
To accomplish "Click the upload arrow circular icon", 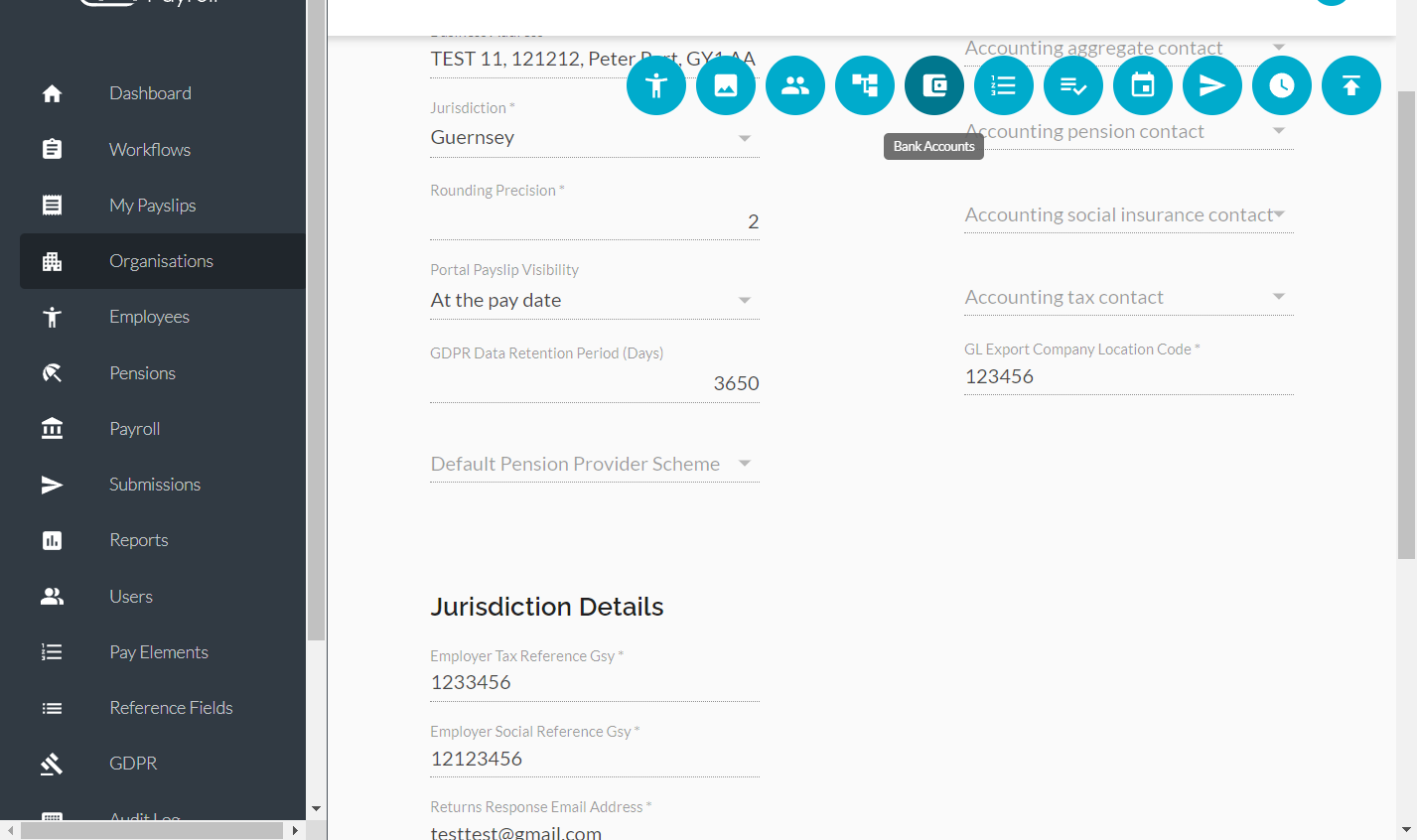I will [x=1351, y=85].
